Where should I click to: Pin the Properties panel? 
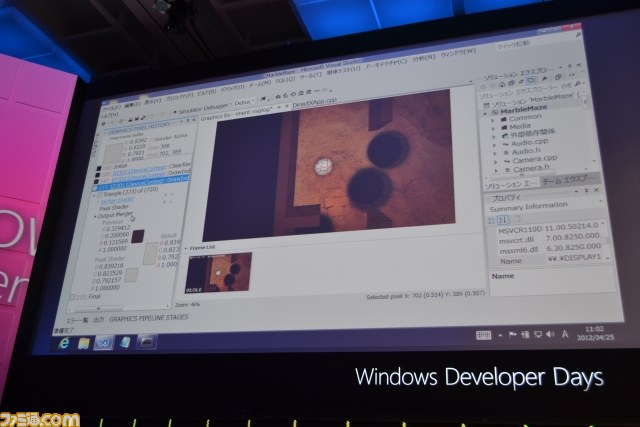point(587,190)
